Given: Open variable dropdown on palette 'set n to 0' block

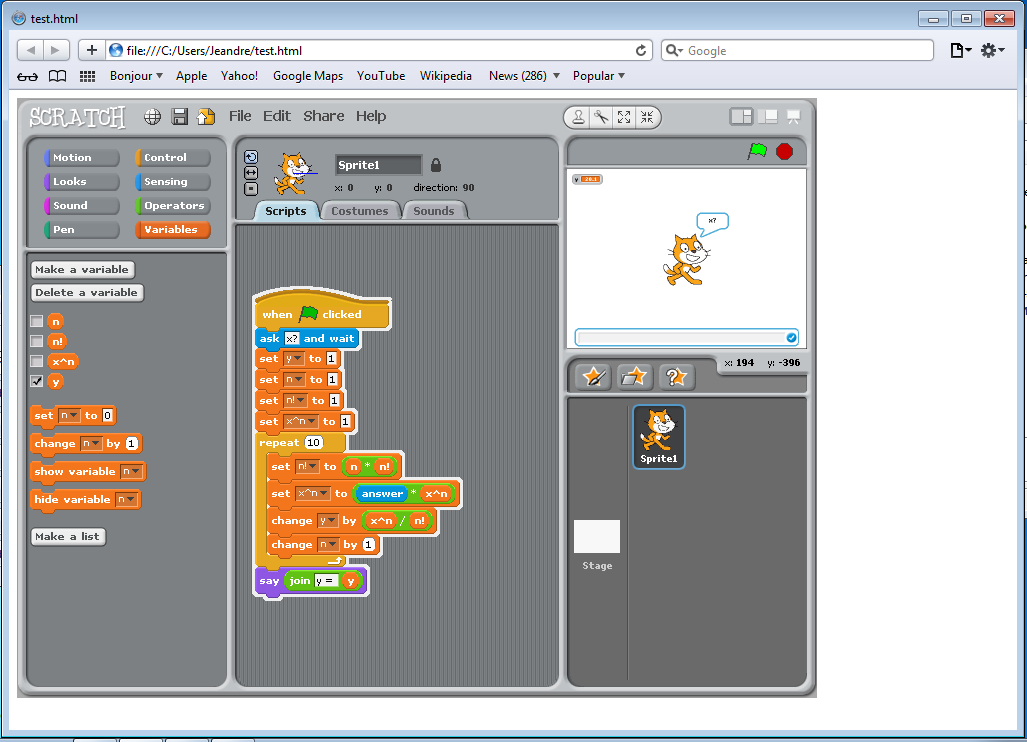Looking at the screenshot, I should 69,415.
